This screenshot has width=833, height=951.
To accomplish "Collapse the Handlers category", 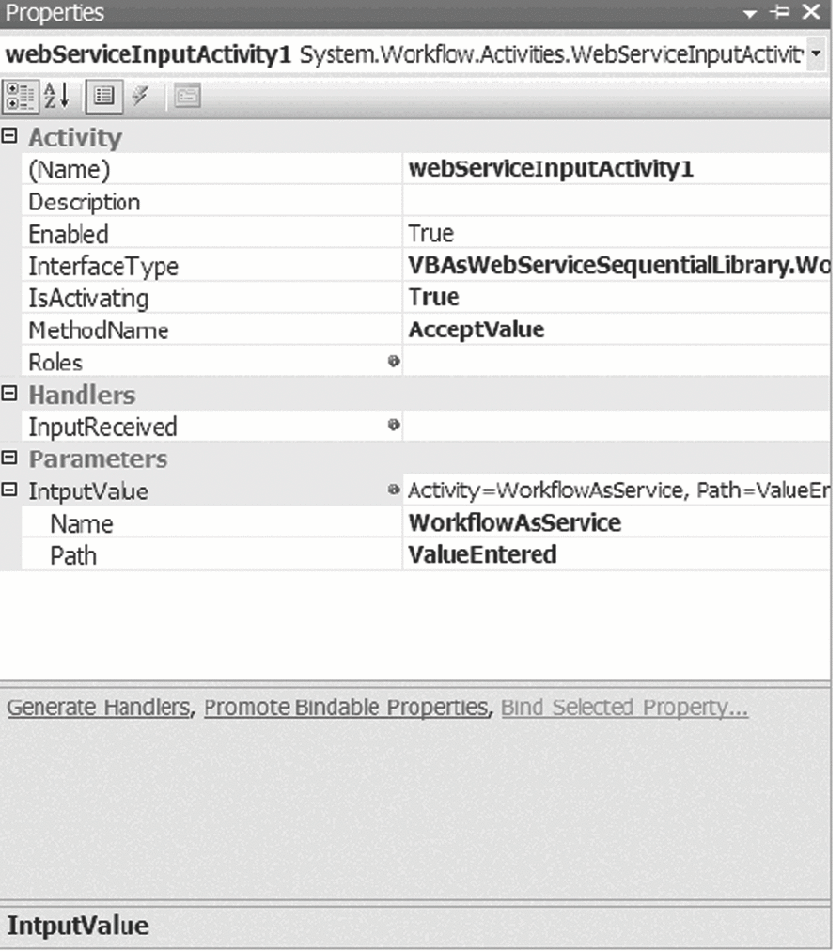I will coord(10,394).
